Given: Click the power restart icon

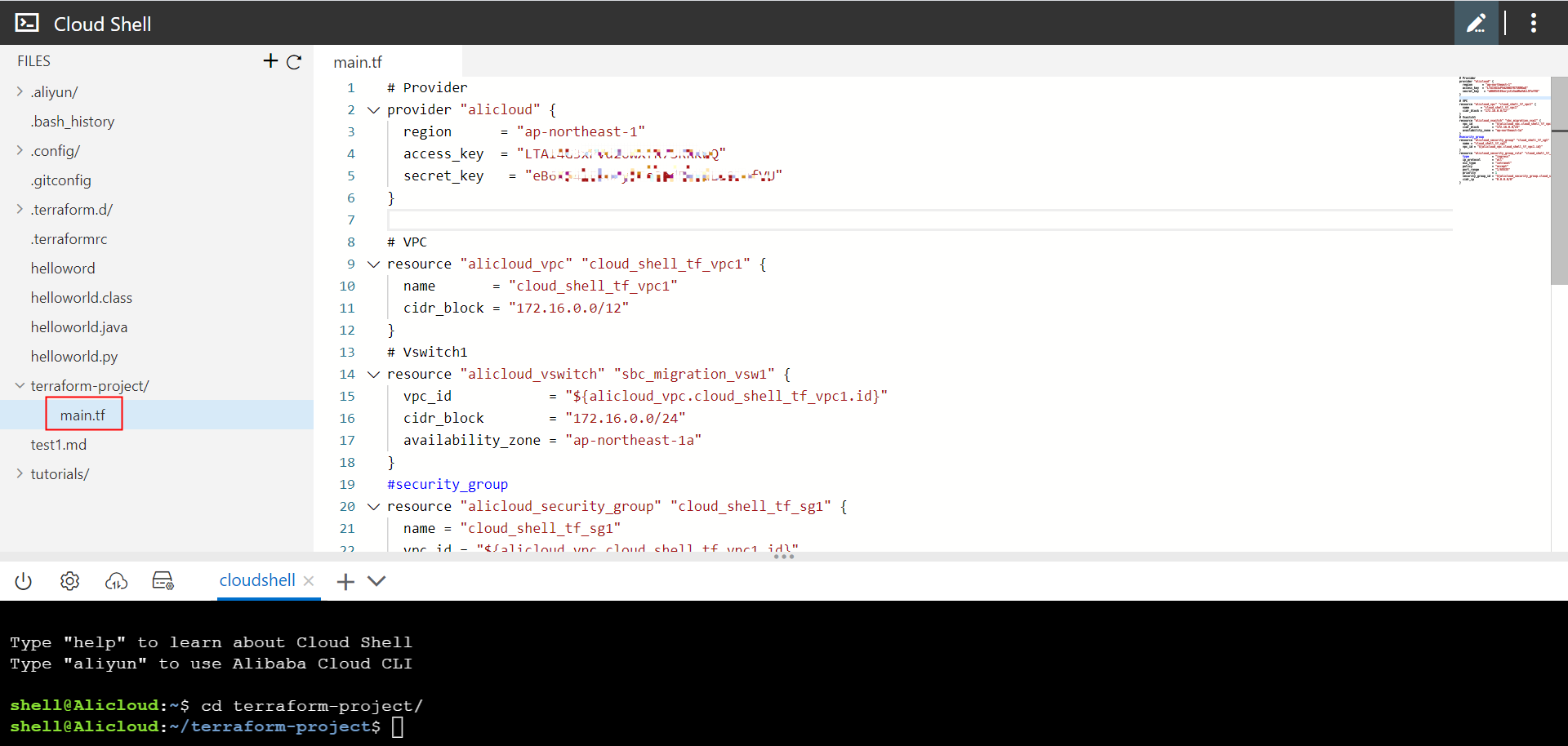Looking at the screenshot, I should (24, 581).
